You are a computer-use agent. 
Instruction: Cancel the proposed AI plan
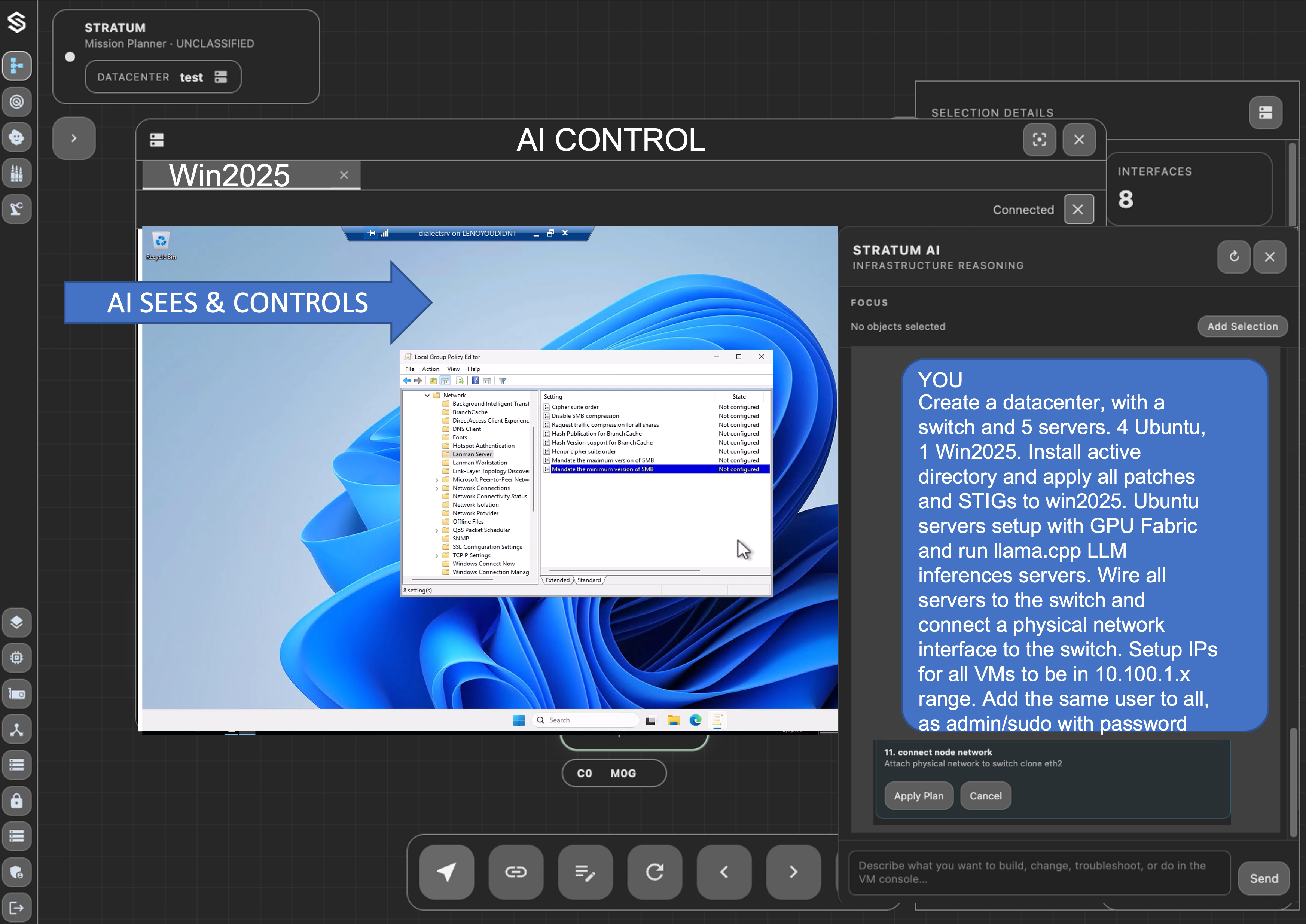pyautogui.click(x=986, y=796)
